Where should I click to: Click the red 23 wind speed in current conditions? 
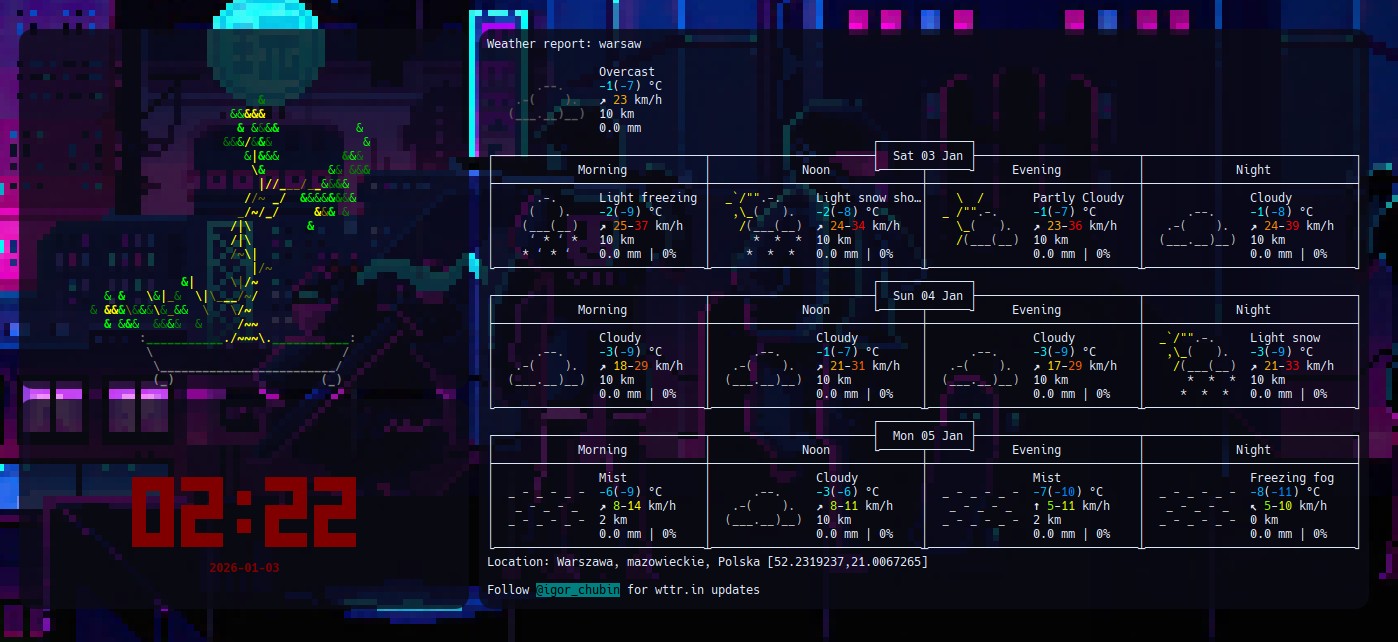click(x=620, y=99)
